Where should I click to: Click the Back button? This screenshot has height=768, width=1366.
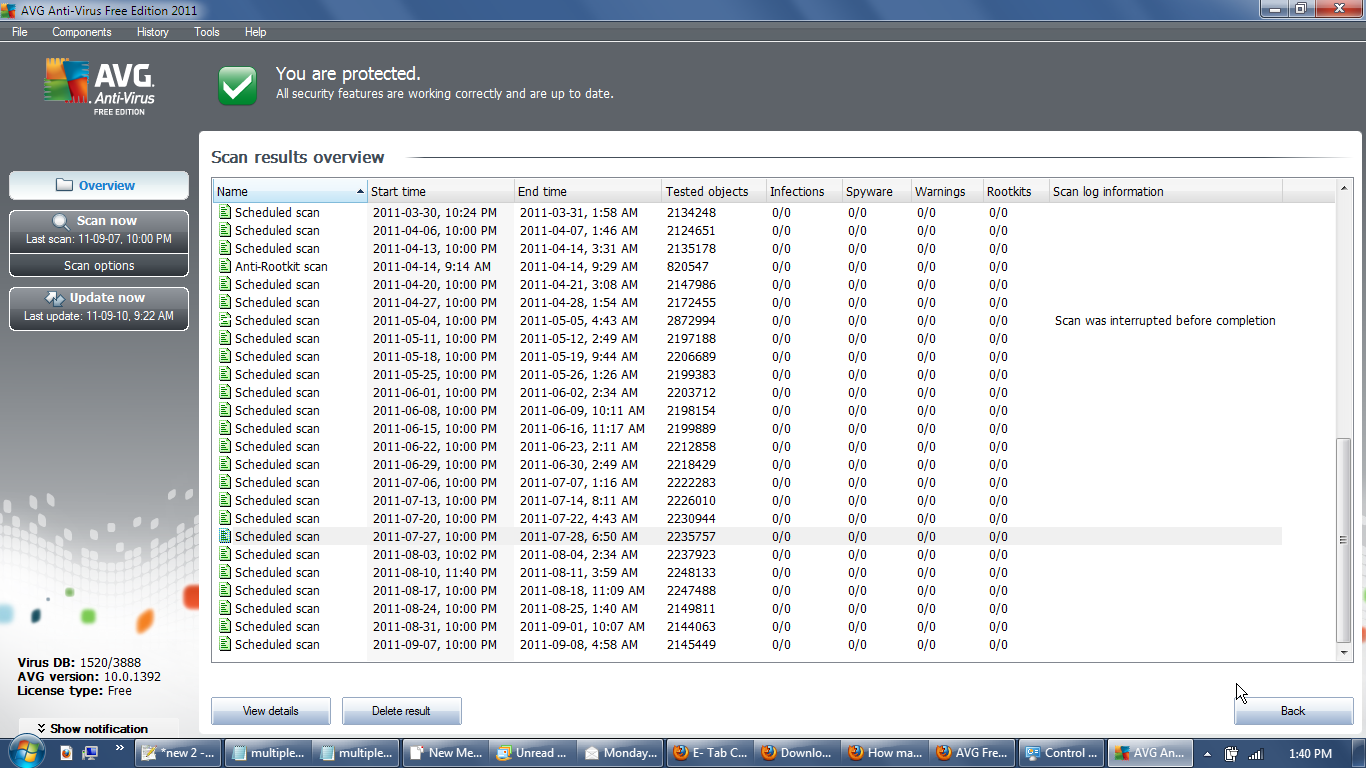pos(1293,711)
